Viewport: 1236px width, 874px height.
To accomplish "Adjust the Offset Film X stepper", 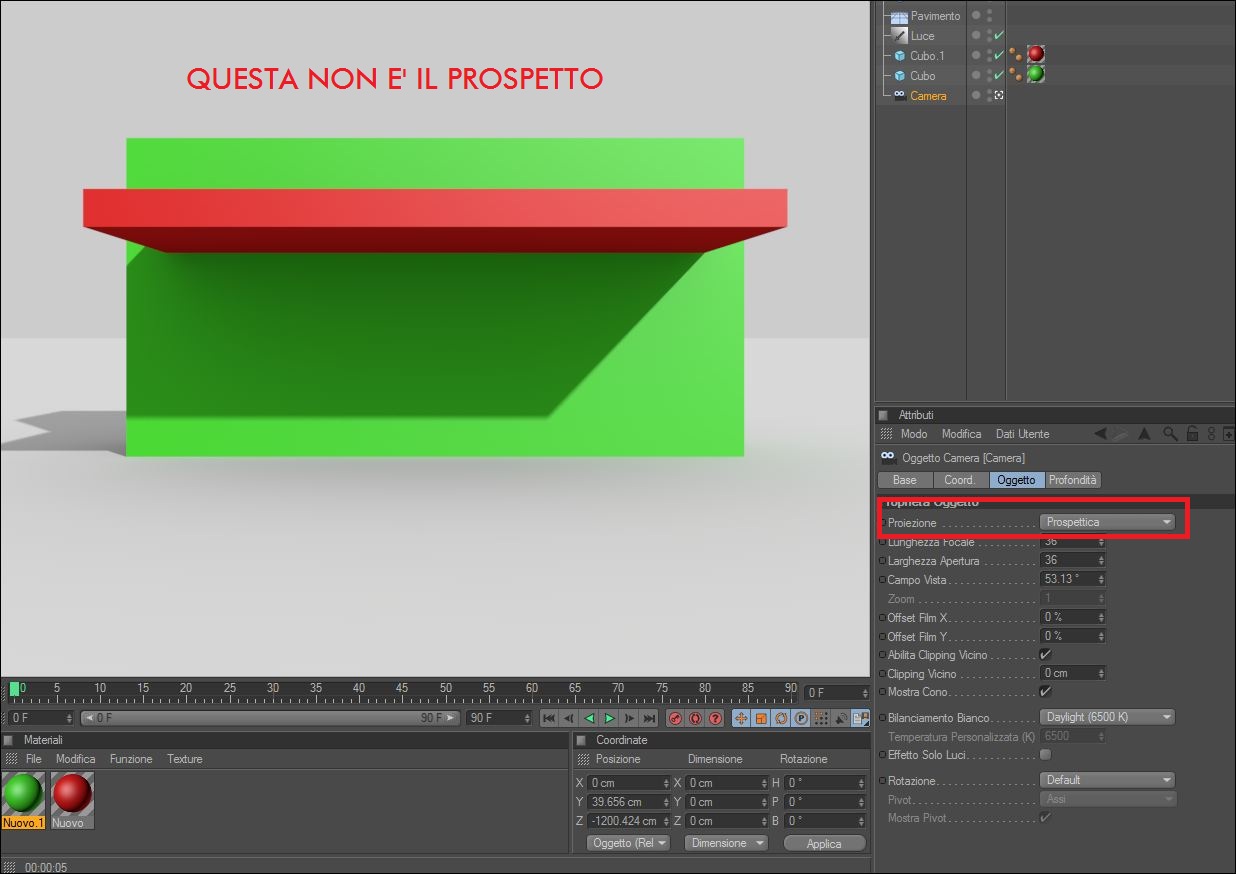I will pos(1101,617).
